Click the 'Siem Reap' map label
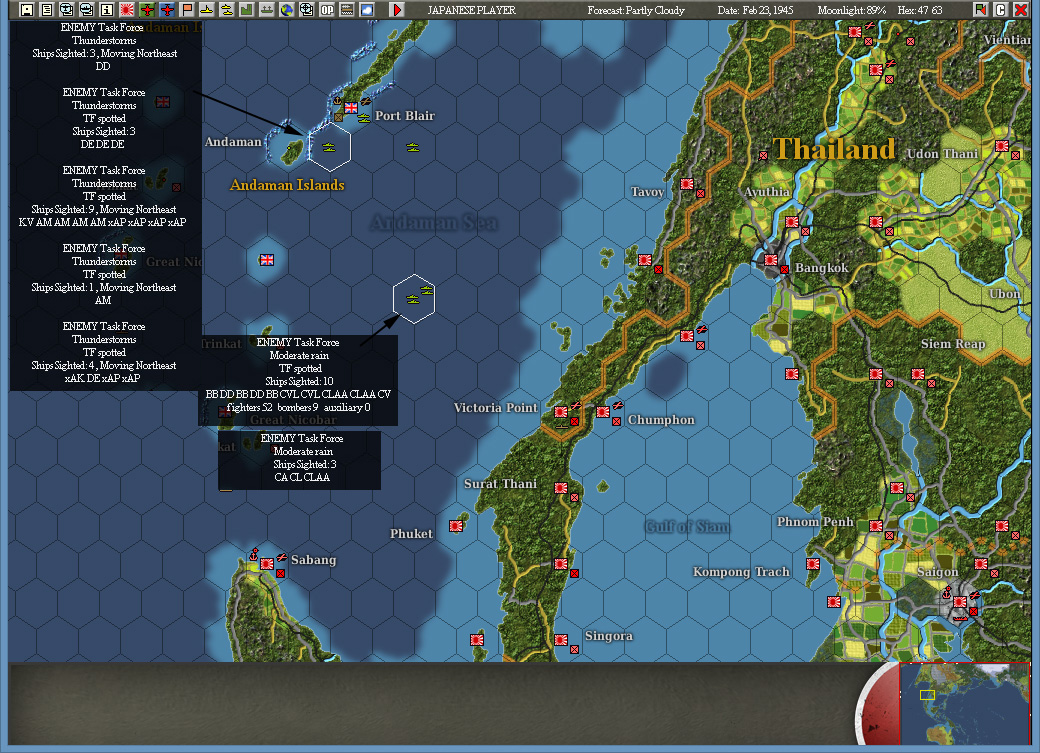The image size is (1040, 753). click(953, 344)
